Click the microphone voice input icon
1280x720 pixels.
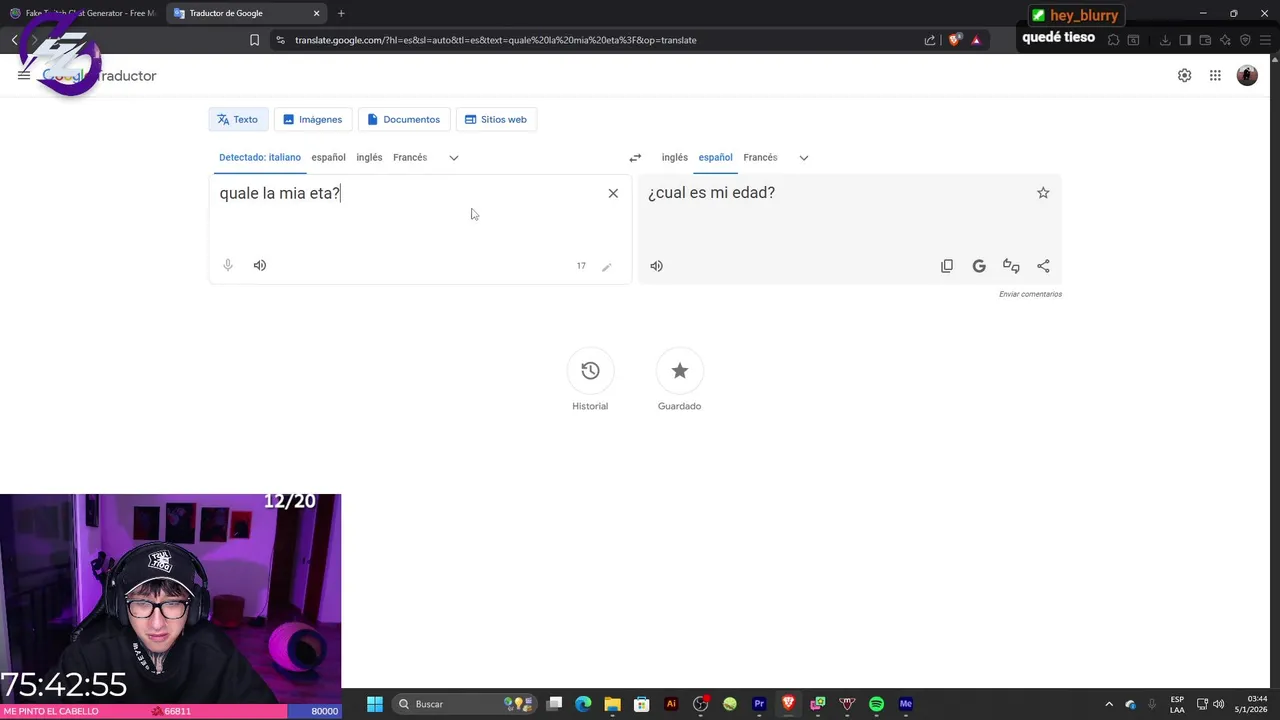tap(228, 265)
